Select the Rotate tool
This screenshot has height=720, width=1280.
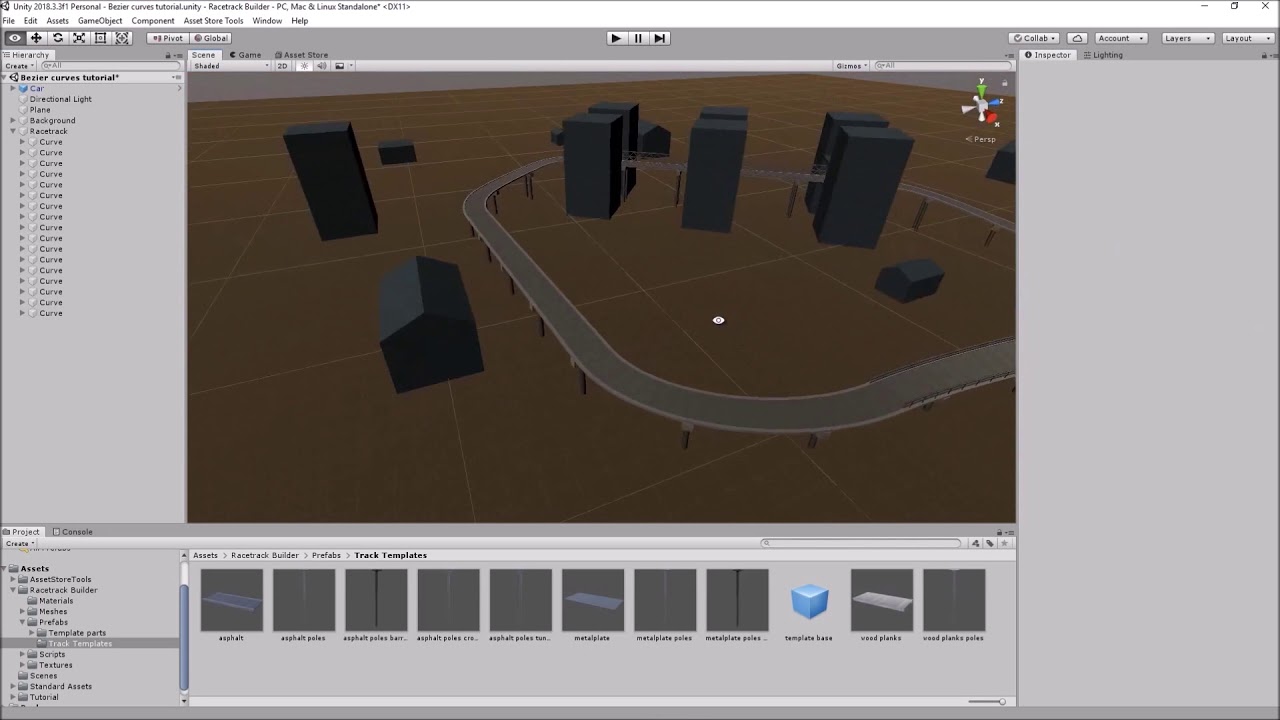click(58, 38)
